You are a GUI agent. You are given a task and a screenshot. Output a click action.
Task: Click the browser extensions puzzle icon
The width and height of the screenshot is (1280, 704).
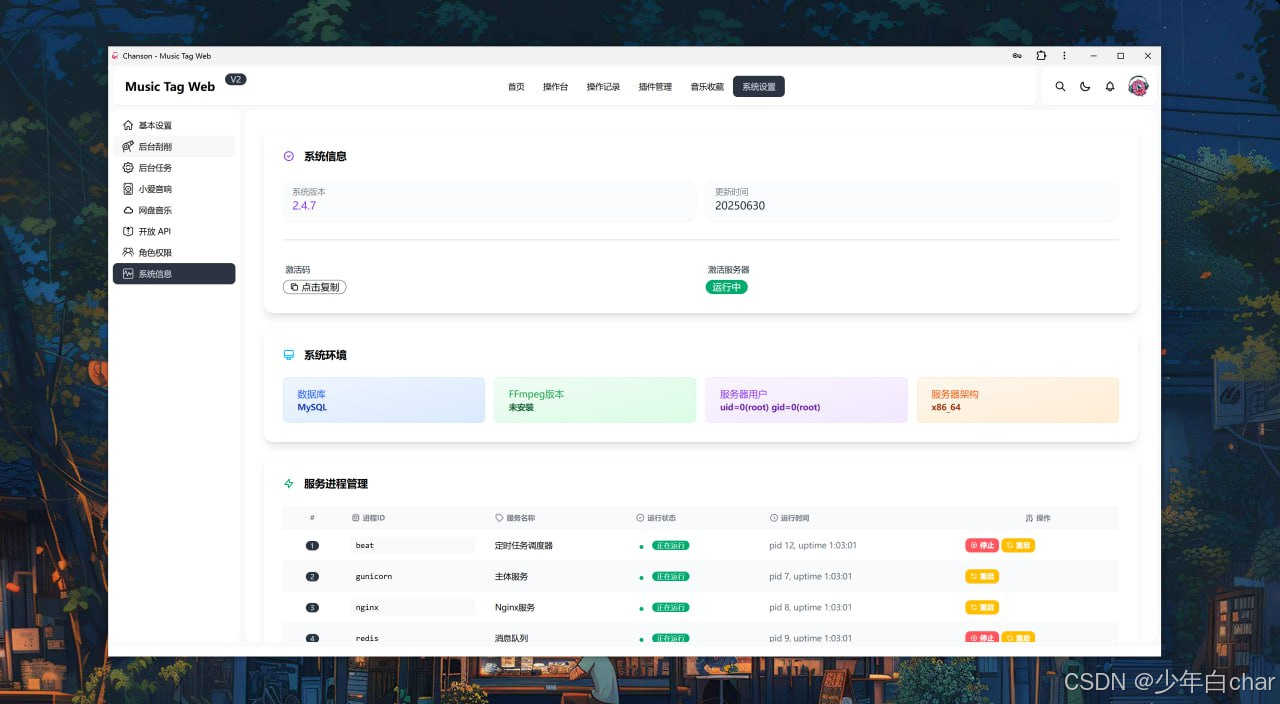pyautogui.click(x=1041, y=56)
